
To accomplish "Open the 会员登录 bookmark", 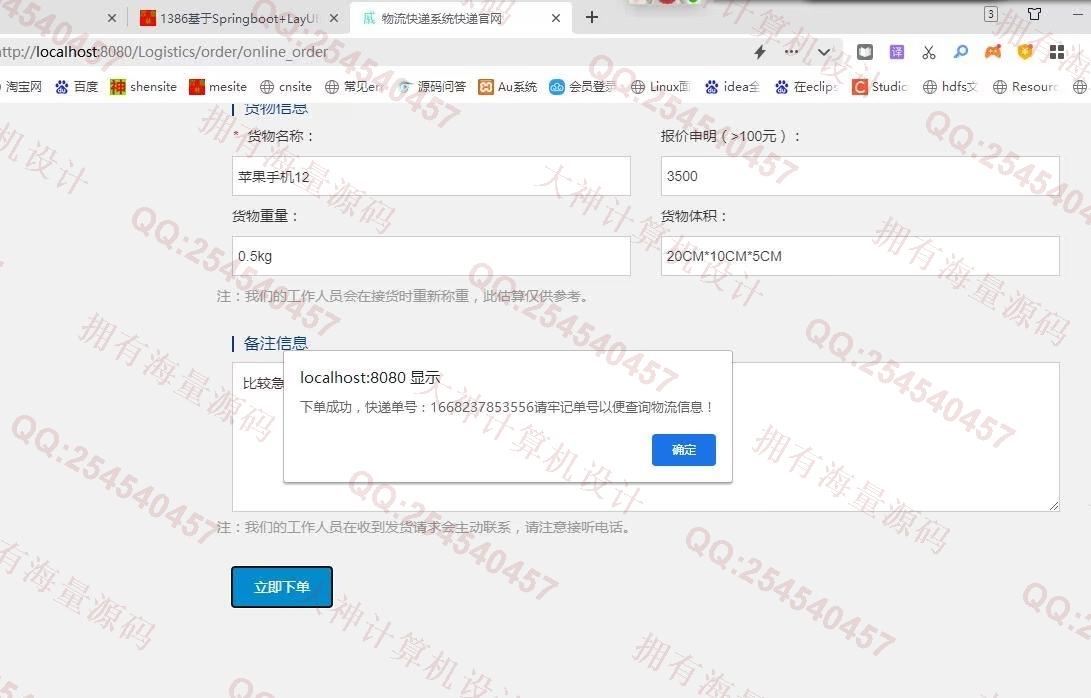I will pos(582,86).
